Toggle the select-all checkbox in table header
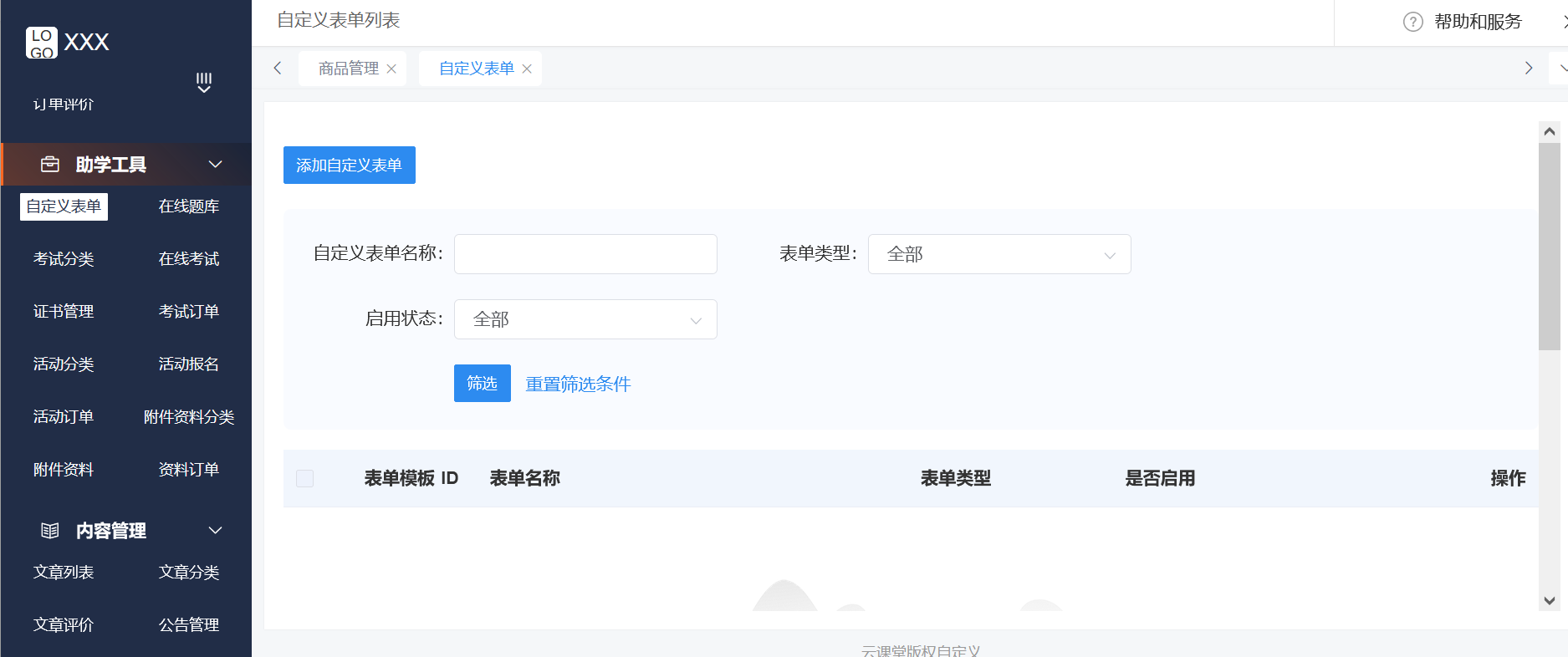The image size is (1568, 657). point(305,478)
